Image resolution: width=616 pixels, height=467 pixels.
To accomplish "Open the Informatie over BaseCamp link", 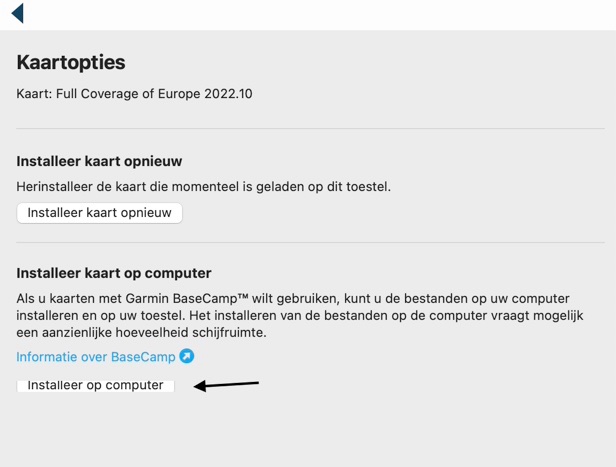I will click(95, 357).
